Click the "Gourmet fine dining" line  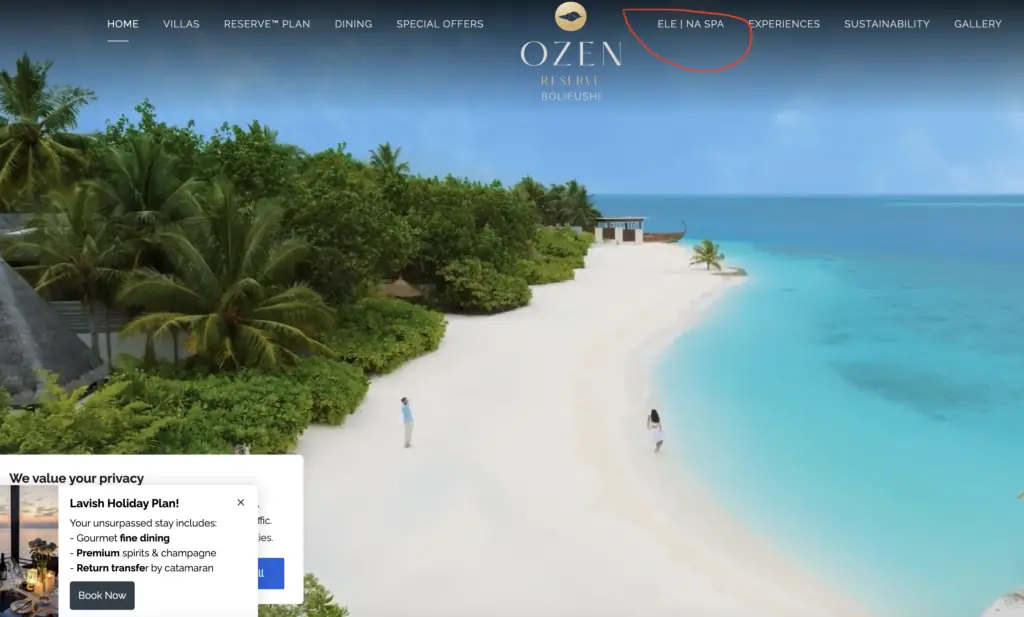click(x=120, y=538)
